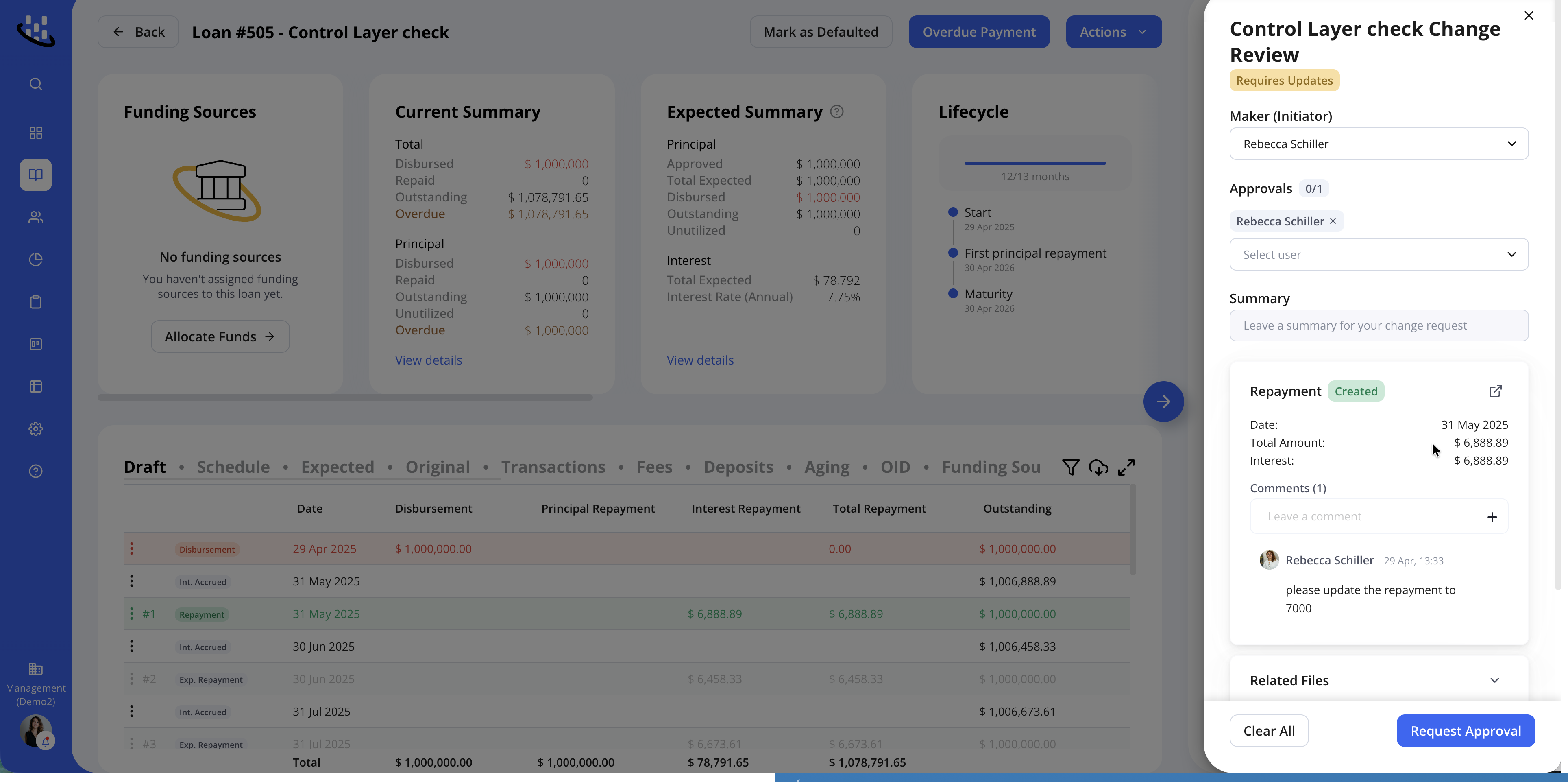Open the settings gear icon
Viewport: 1568px width, 782px height.
(36, 429)
